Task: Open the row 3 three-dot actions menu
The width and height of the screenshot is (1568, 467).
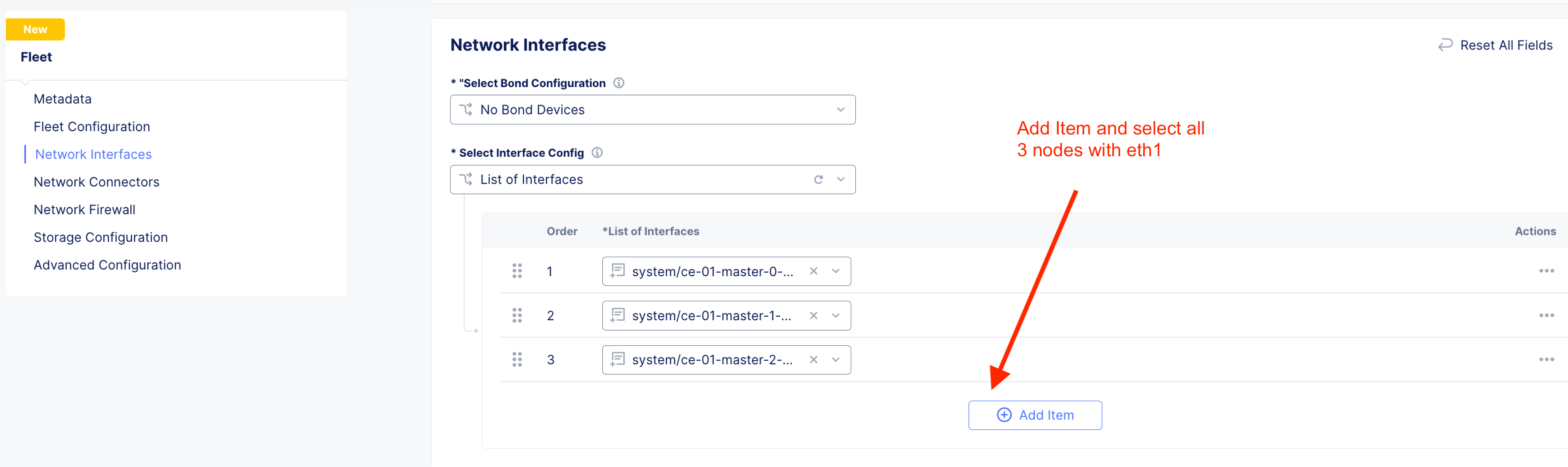Action: (x=1546, y=360)
